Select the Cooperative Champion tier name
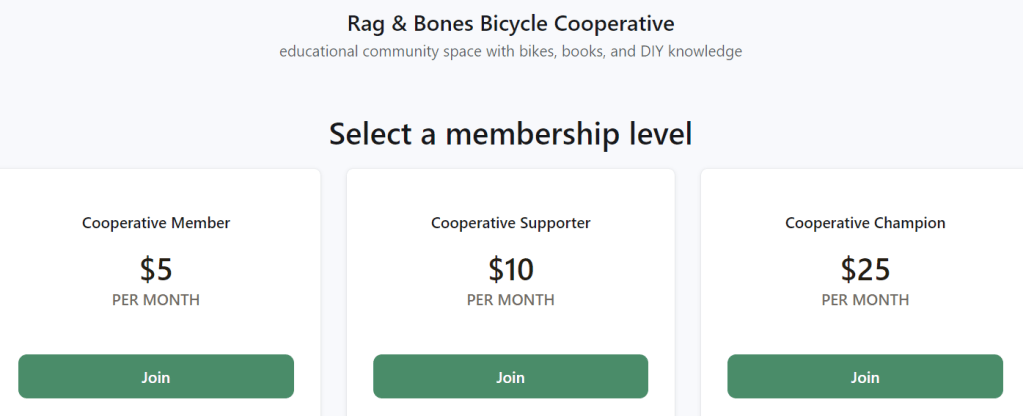1023x416 pixels. tap(865, 223)
